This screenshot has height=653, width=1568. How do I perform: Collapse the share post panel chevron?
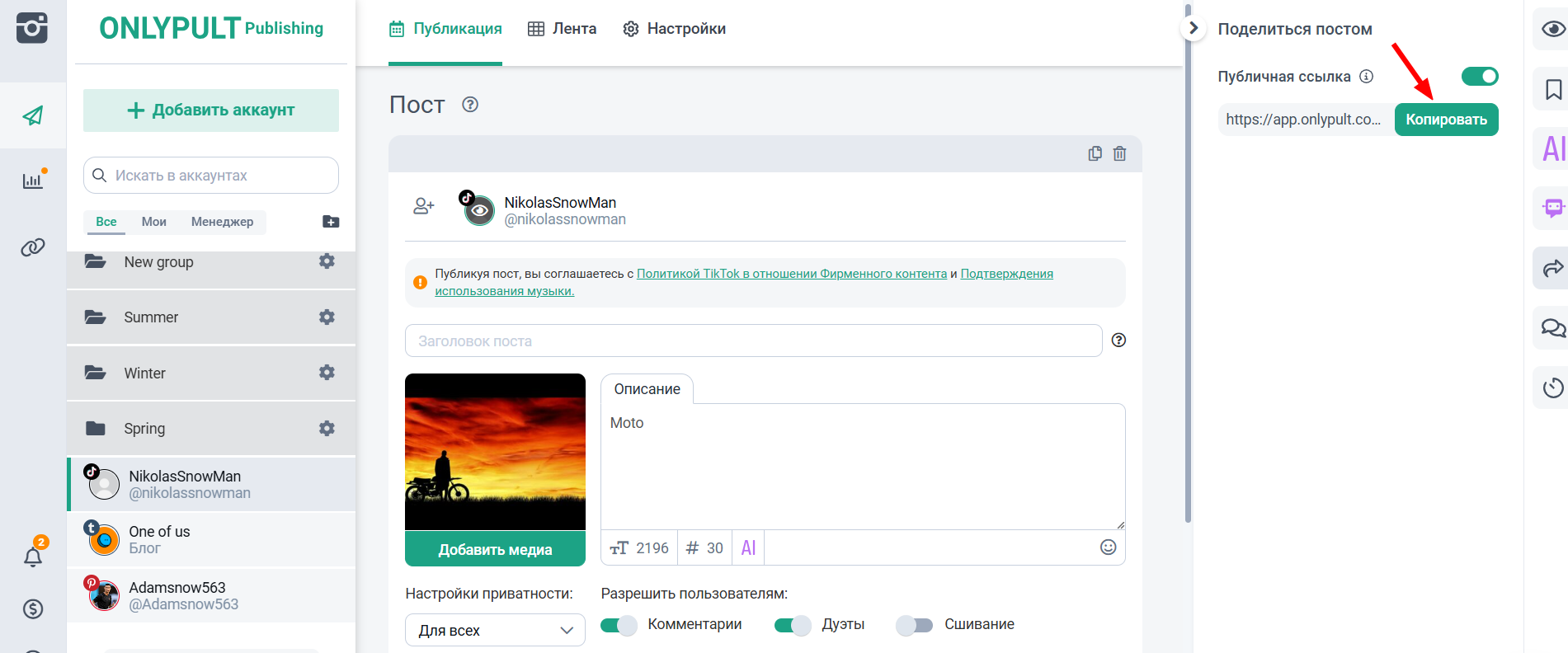pyautogui.click(x=1193, y=28)
